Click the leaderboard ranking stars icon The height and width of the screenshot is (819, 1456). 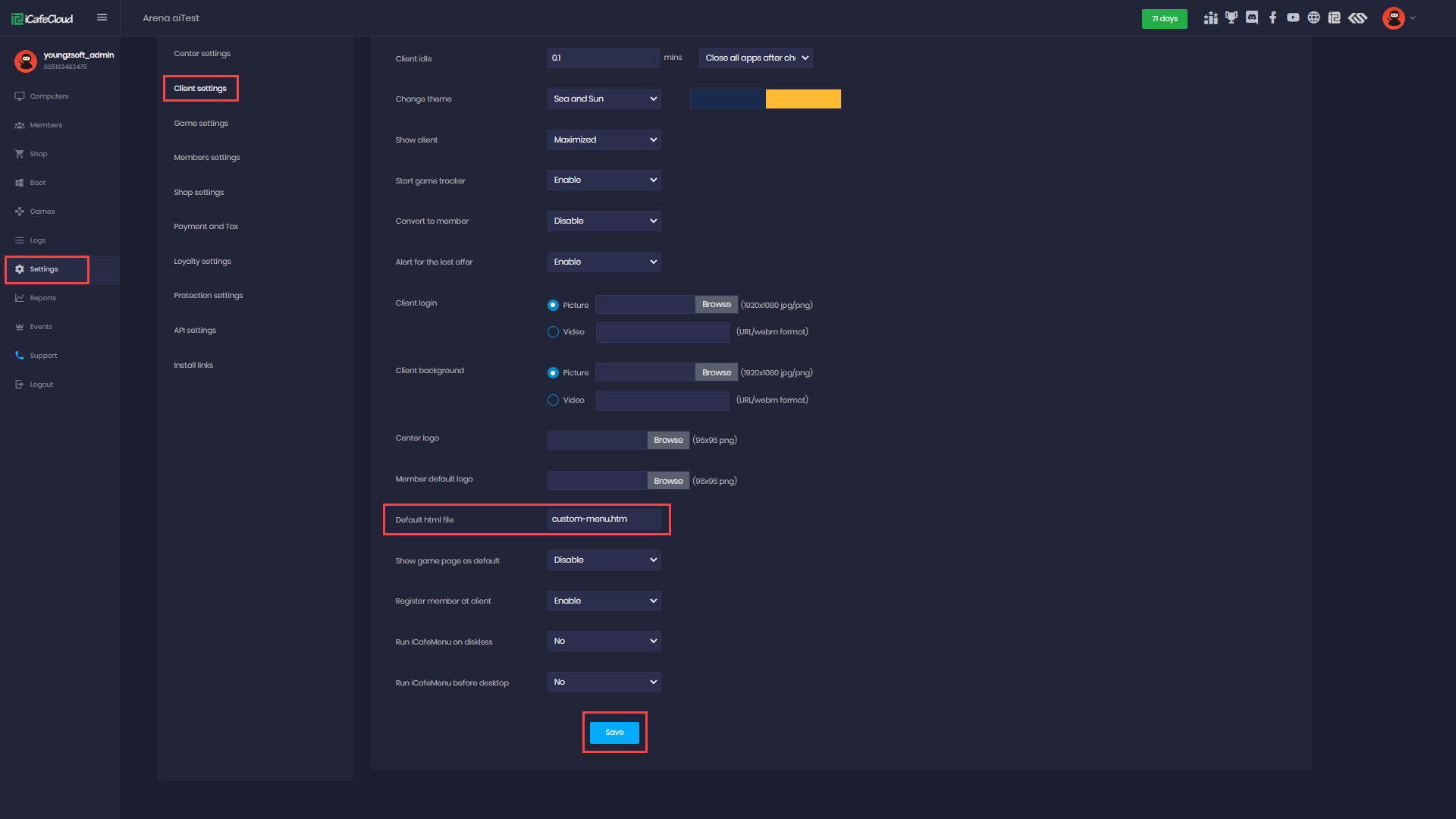pos(1210,18)
